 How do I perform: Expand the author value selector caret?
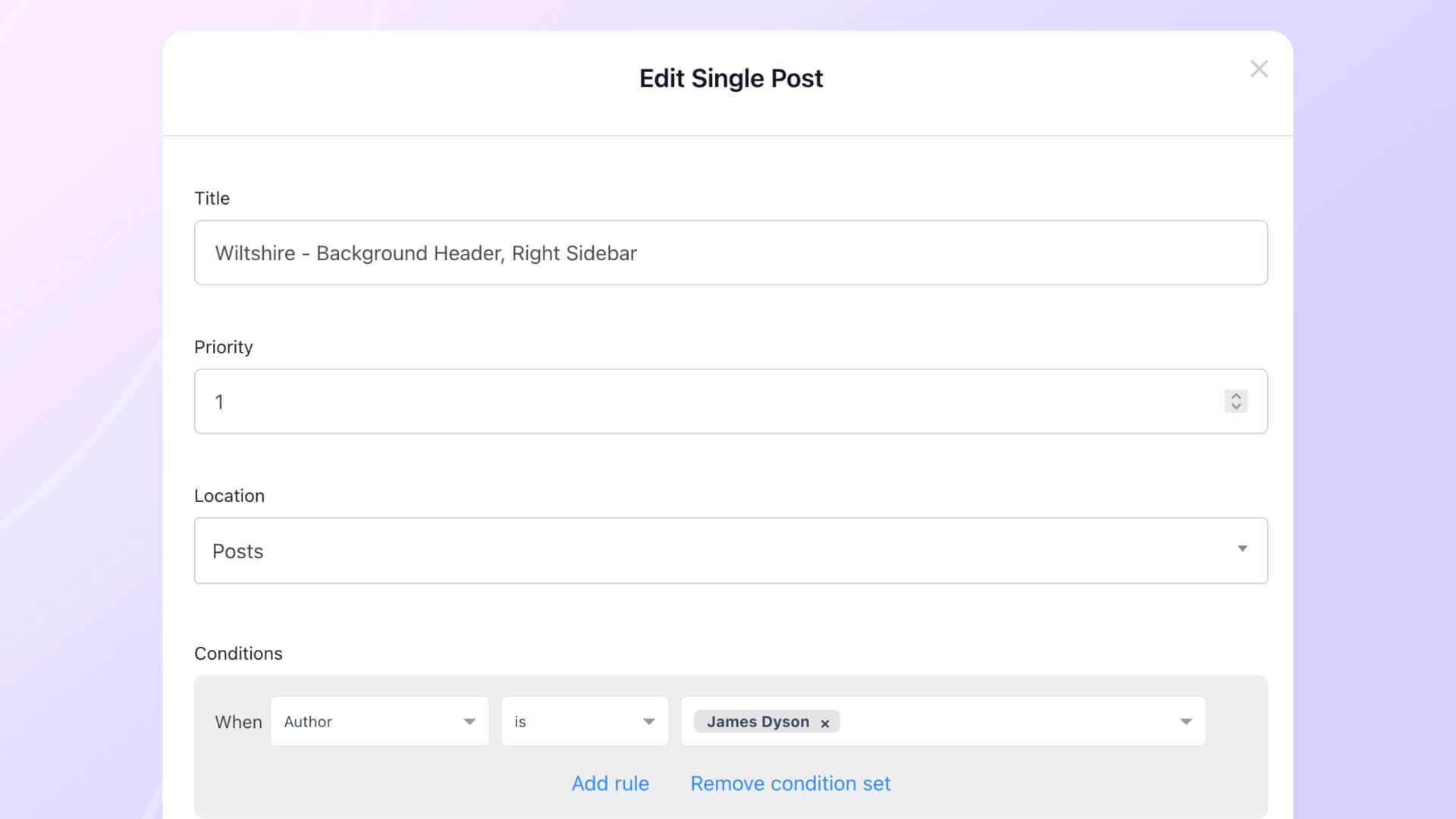point(1186,722)
